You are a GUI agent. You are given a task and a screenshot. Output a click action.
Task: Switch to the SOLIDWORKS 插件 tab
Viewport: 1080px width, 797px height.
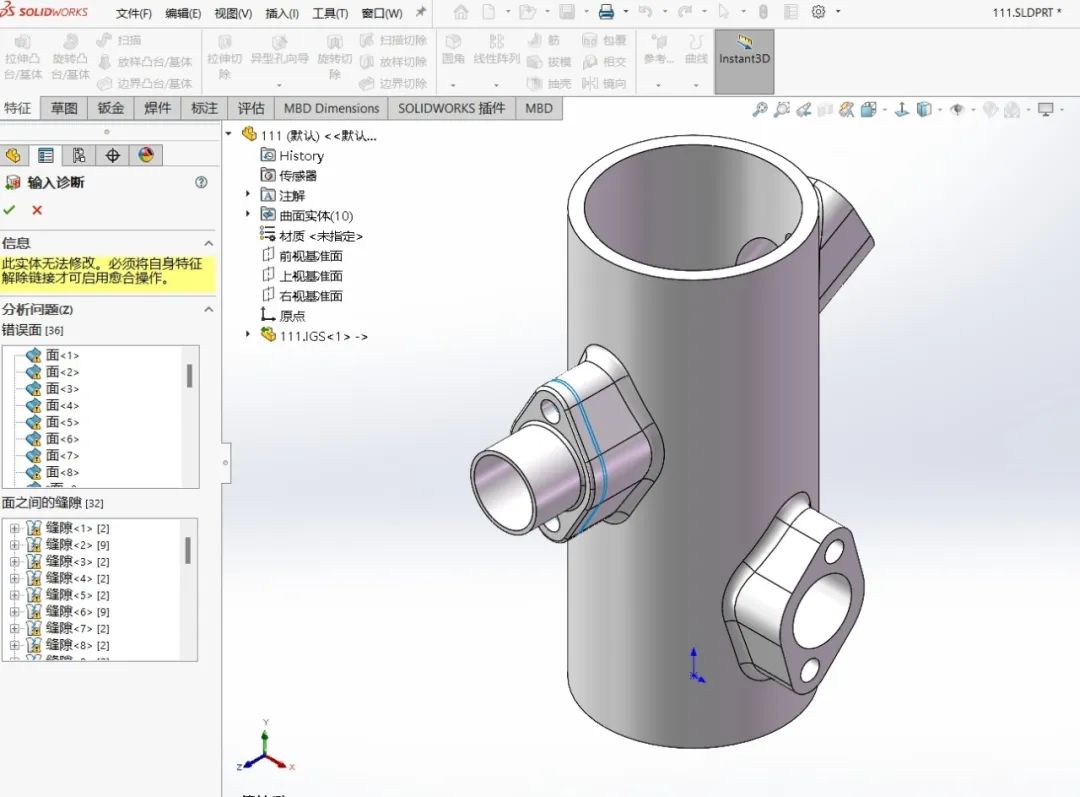(x=452, y=108)
